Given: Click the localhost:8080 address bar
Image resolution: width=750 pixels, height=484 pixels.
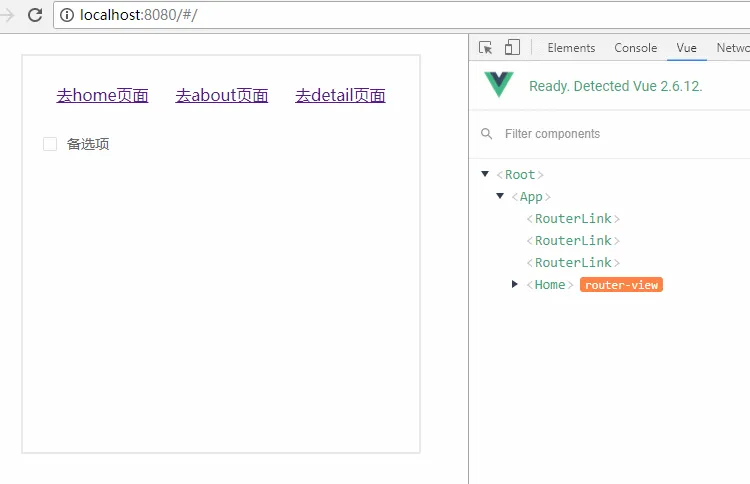Looking at the screenshot, I should (402, 15).
